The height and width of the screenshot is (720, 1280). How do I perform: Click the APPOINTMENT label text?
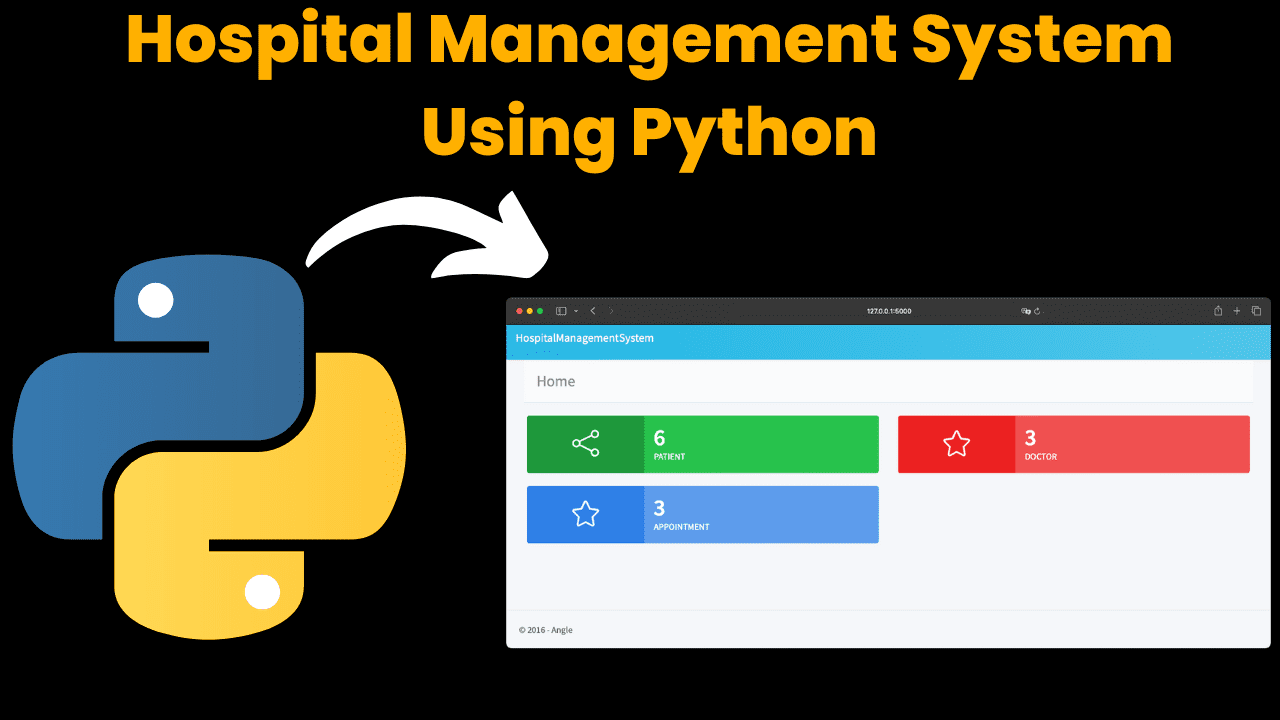[x=682, y=527]
